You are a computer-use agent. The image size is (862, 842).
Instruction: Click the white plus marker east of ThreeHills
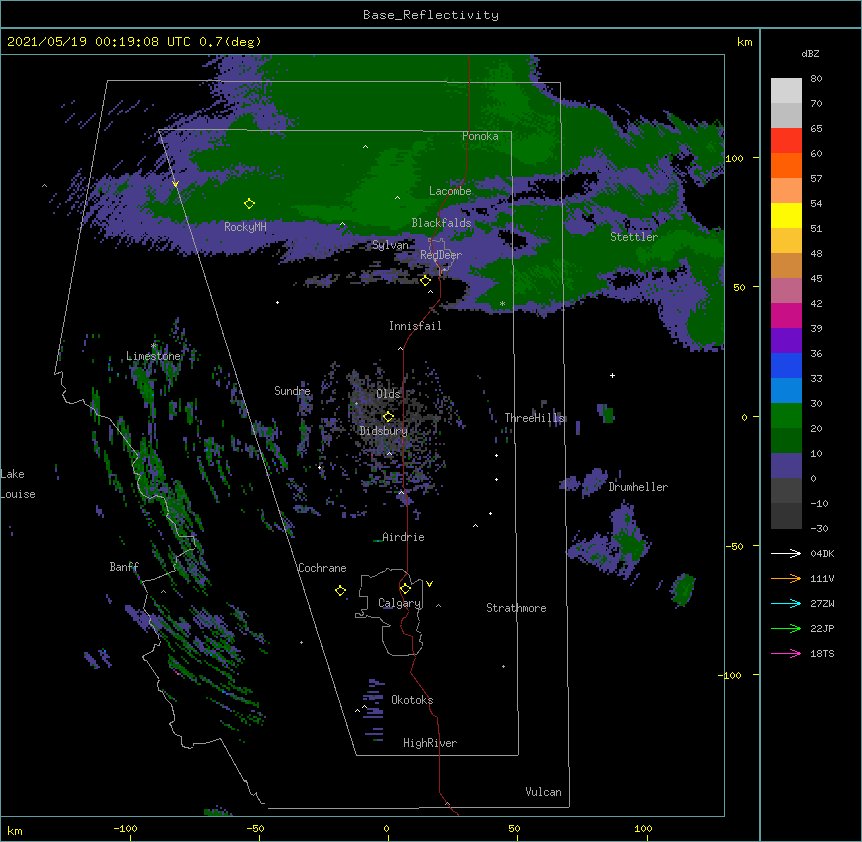point(612,376)
